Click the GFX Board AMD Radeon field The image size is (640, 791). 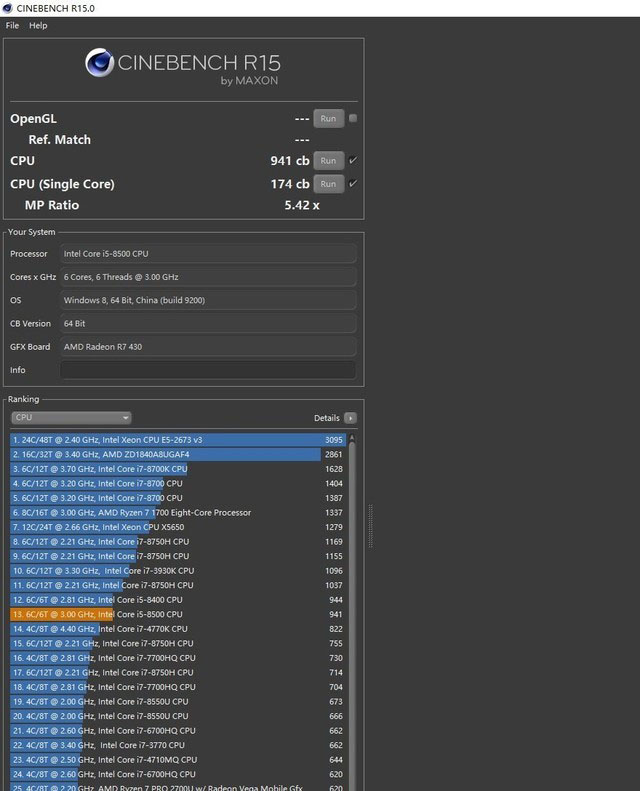[208, 347]
